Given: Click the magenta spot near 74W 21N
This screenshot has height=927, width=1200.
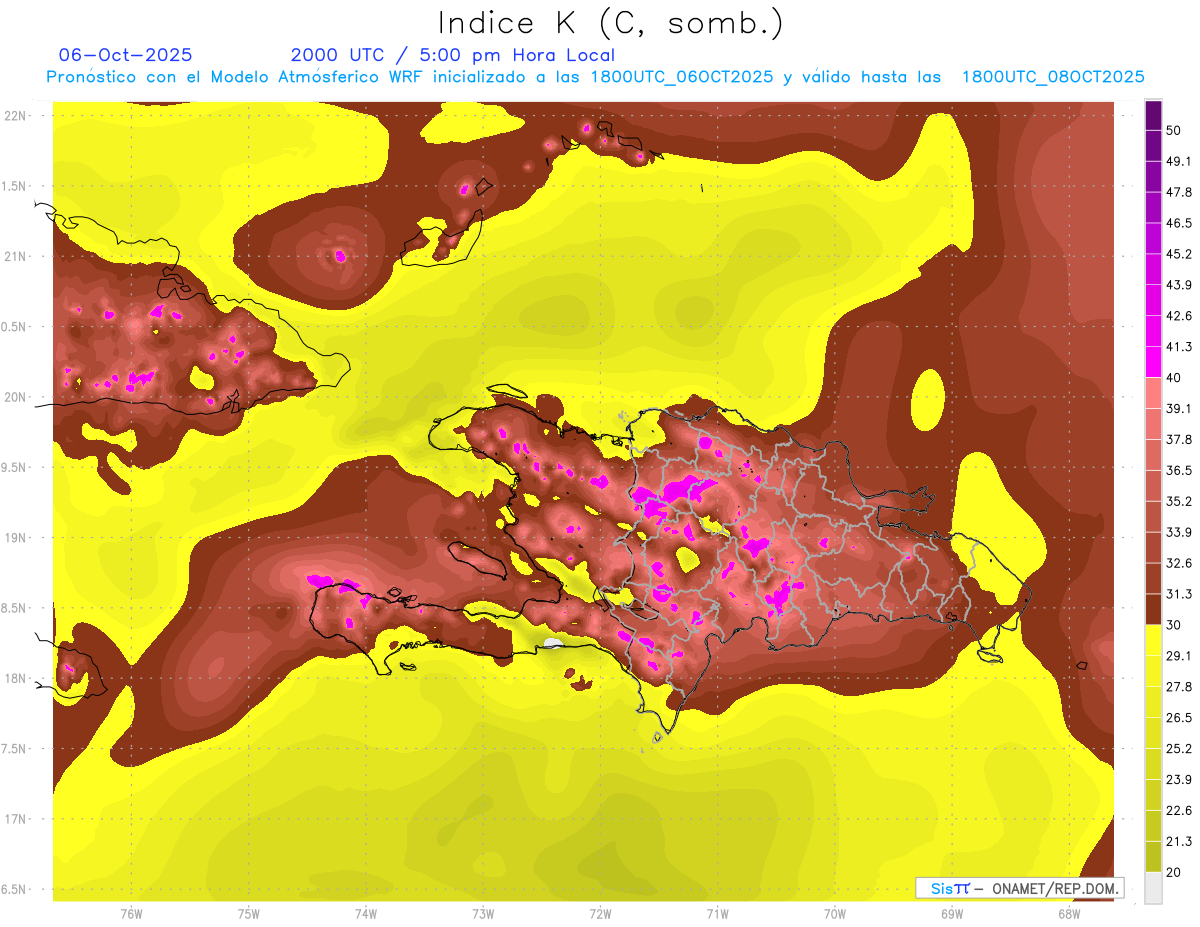Looking at the screenshot, I should coord(341,256).
